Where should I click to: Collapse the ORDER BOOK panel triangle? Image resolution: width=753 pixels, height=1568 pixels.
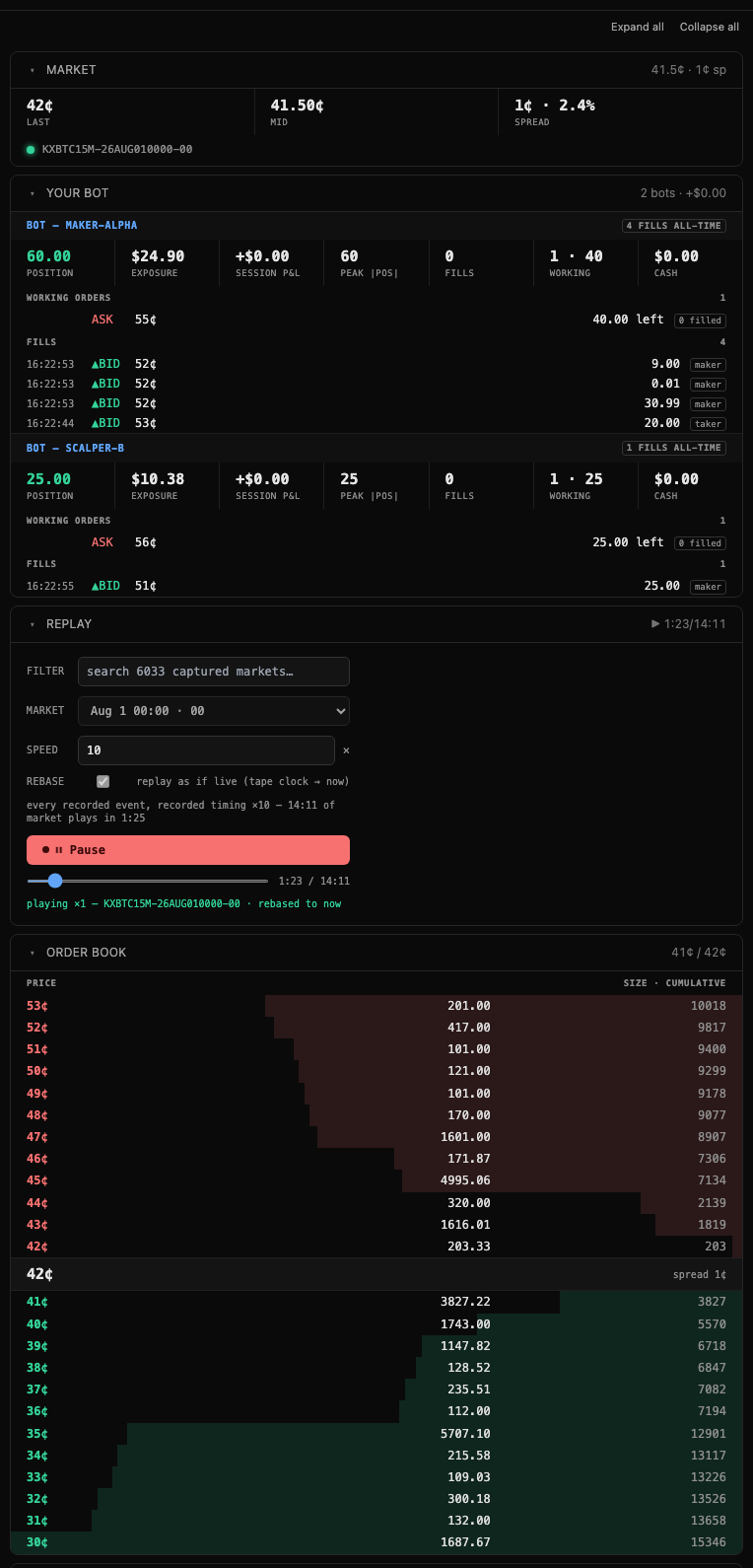[x=33, y=954]
